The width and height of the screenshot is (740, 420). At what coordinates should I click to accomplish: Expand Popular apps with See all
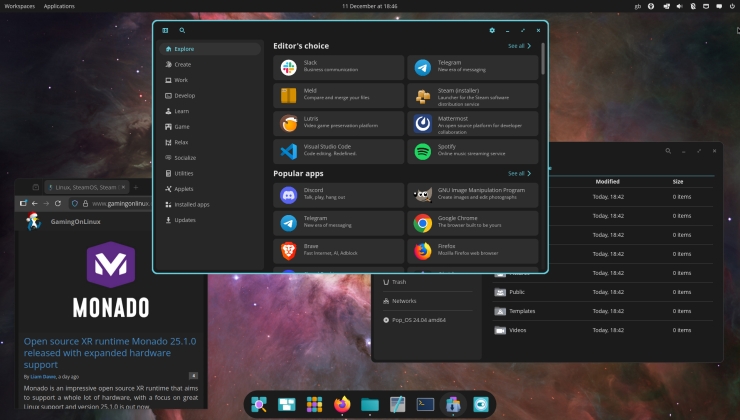click(519, 173)
